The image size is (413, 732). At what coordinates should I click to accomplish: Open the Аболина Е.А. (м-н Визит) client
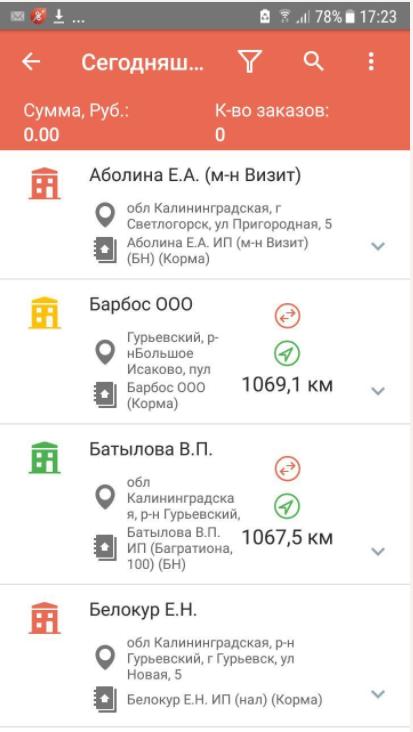click(195, 176)
